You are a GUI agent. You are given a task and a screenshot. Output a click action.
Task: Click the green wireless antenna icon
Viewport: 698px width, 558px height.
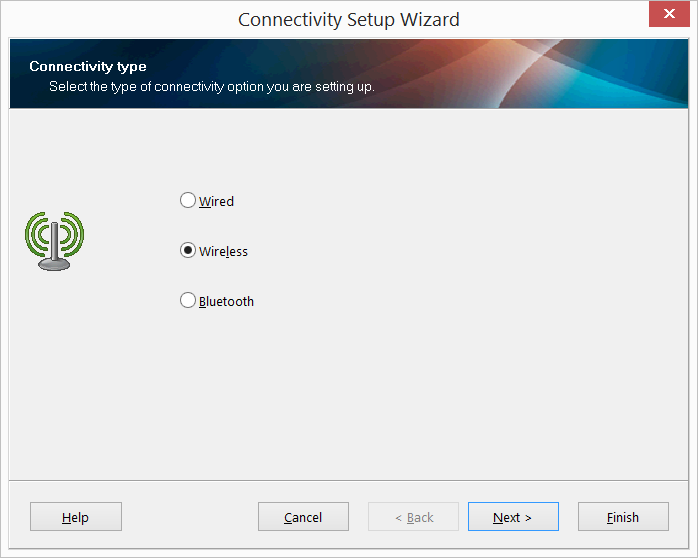coord(54,241)
